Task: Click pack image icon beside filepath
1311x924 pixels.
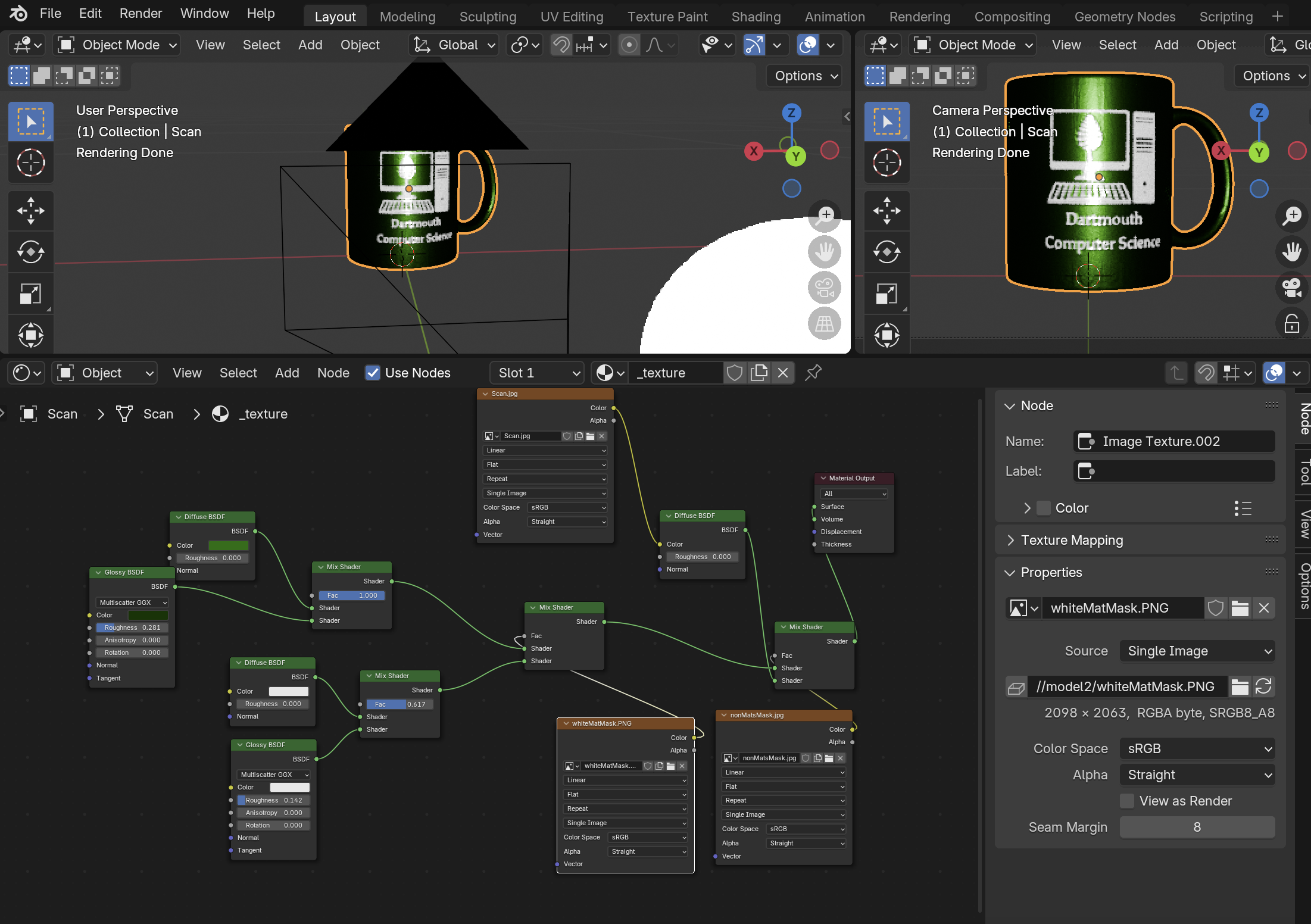Action: (1016, 687)
